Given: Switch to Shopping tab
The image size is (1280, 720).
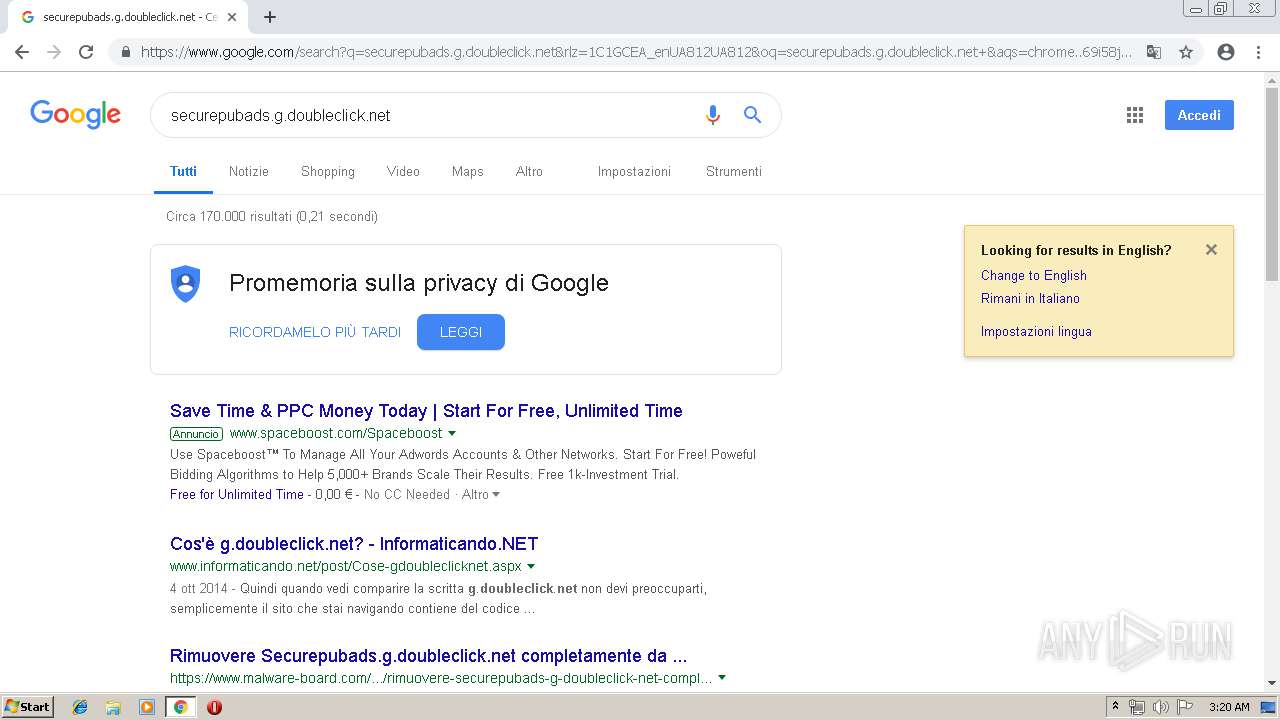Looking at the screenshot, I should pos(328,171).
